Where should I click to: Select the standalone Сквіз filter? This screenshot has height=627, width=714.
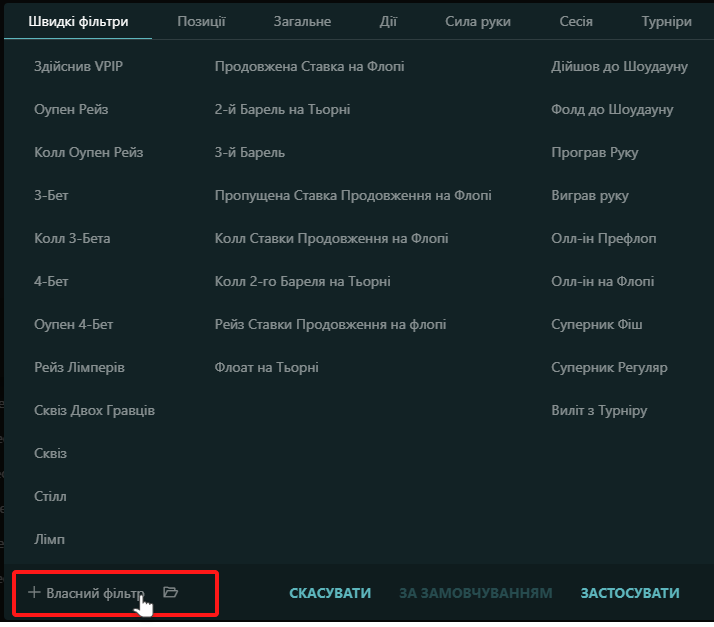tap(50, 454)
